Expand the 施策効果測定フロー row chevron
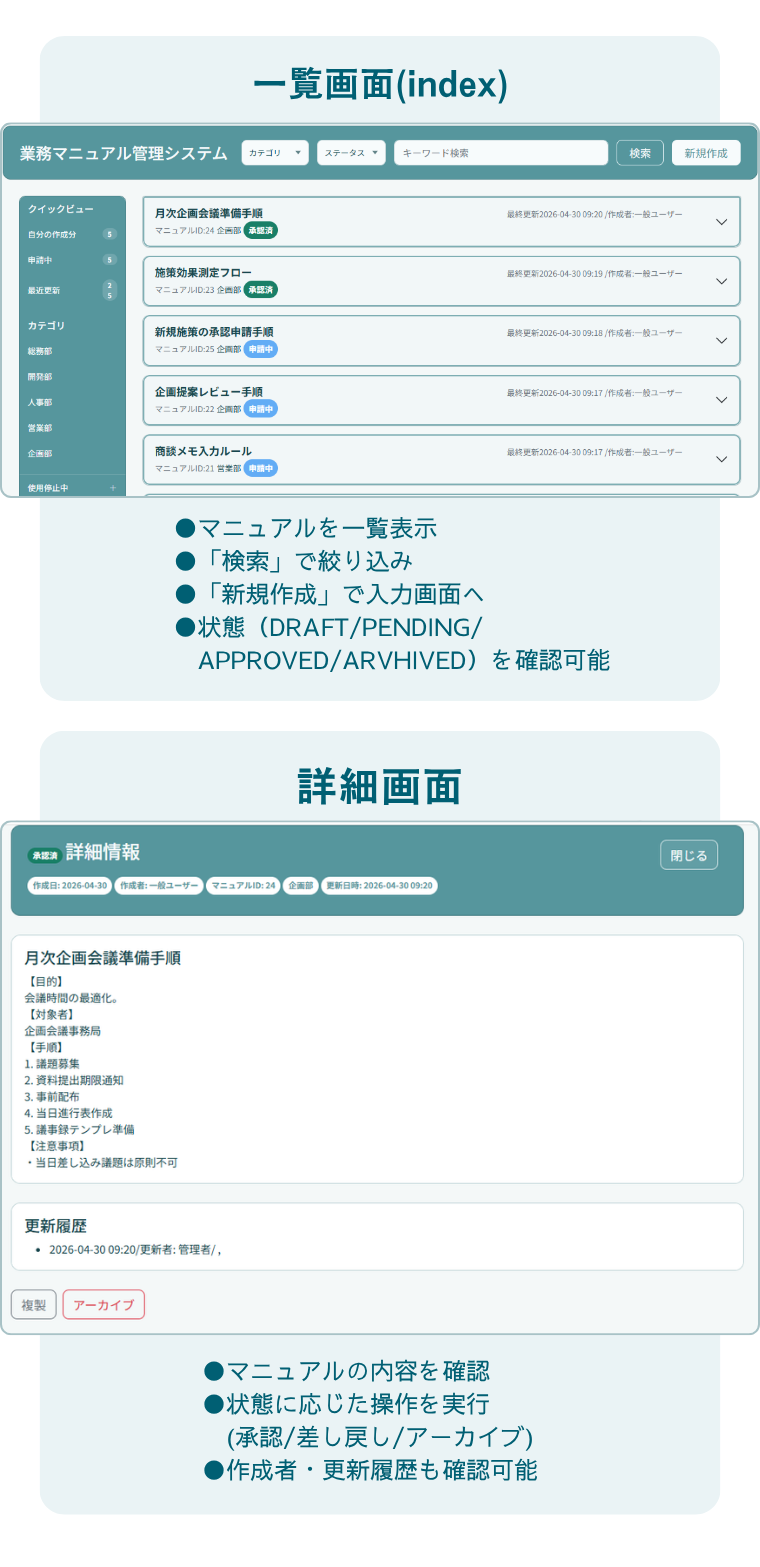 coord(722,281)
